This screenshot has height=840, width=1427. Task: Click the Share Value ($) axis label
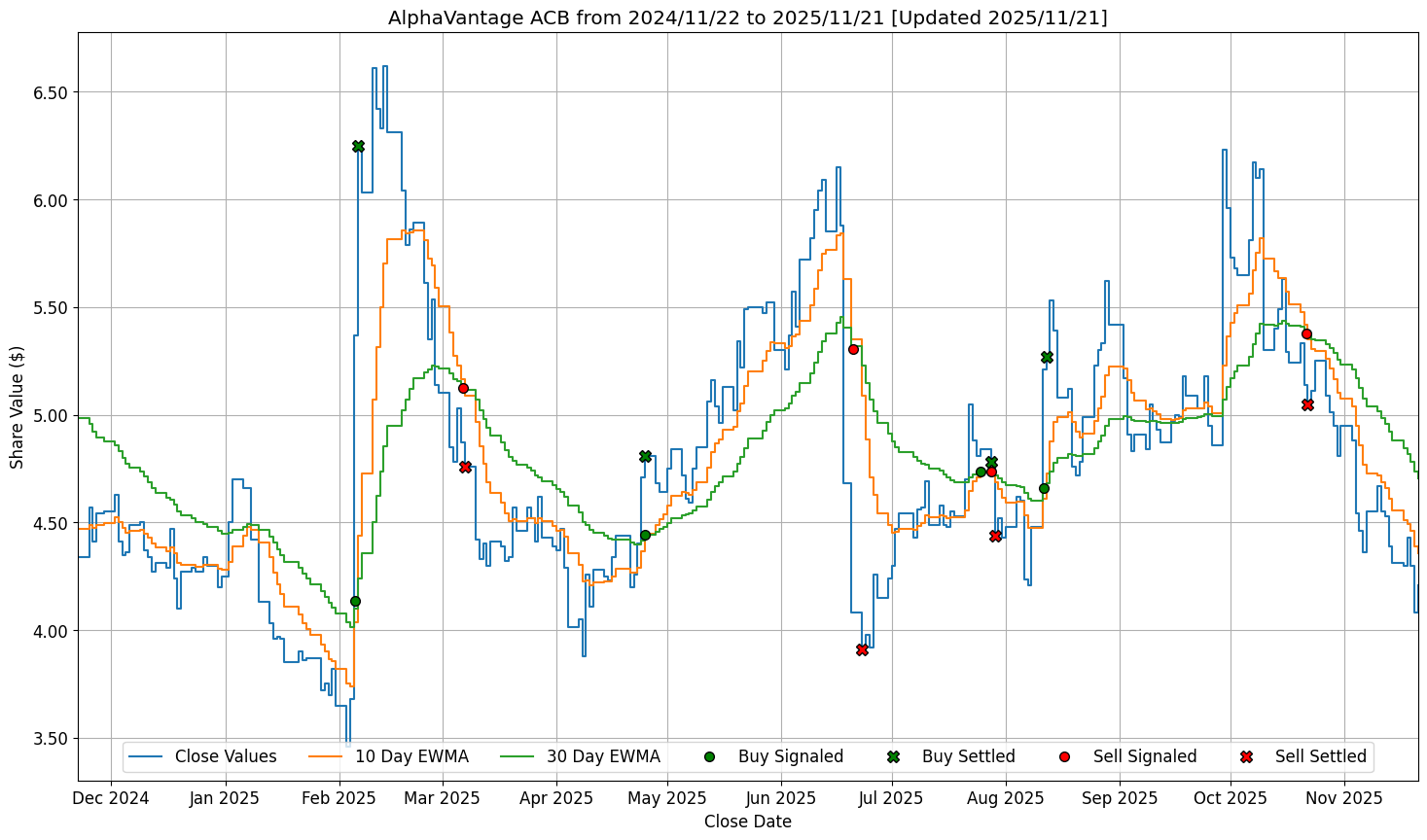[18, 406]
